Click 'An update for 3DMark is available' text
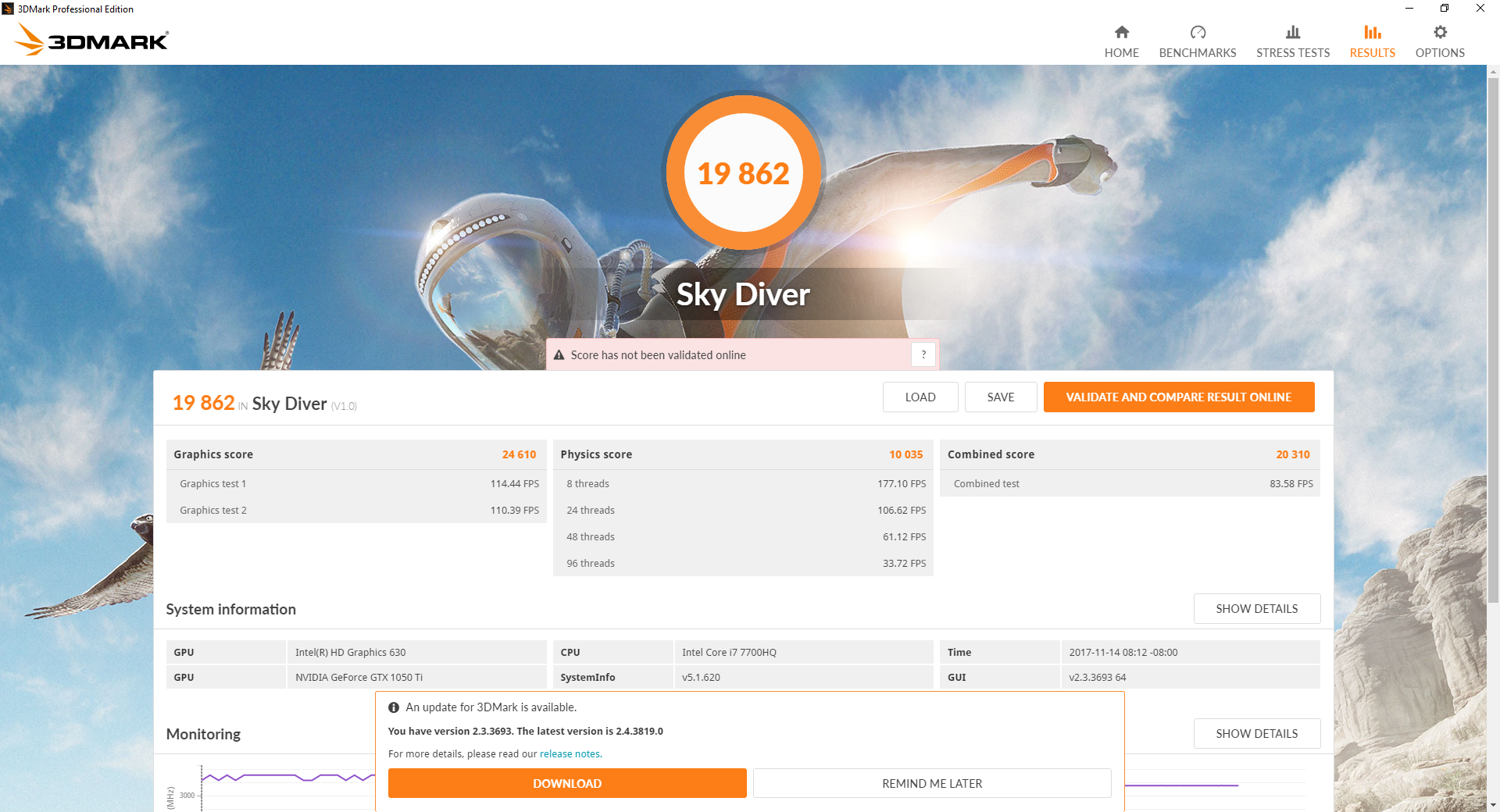Image resolution: width=1500 pixels, height=812 pixels. tap(491, 707)
